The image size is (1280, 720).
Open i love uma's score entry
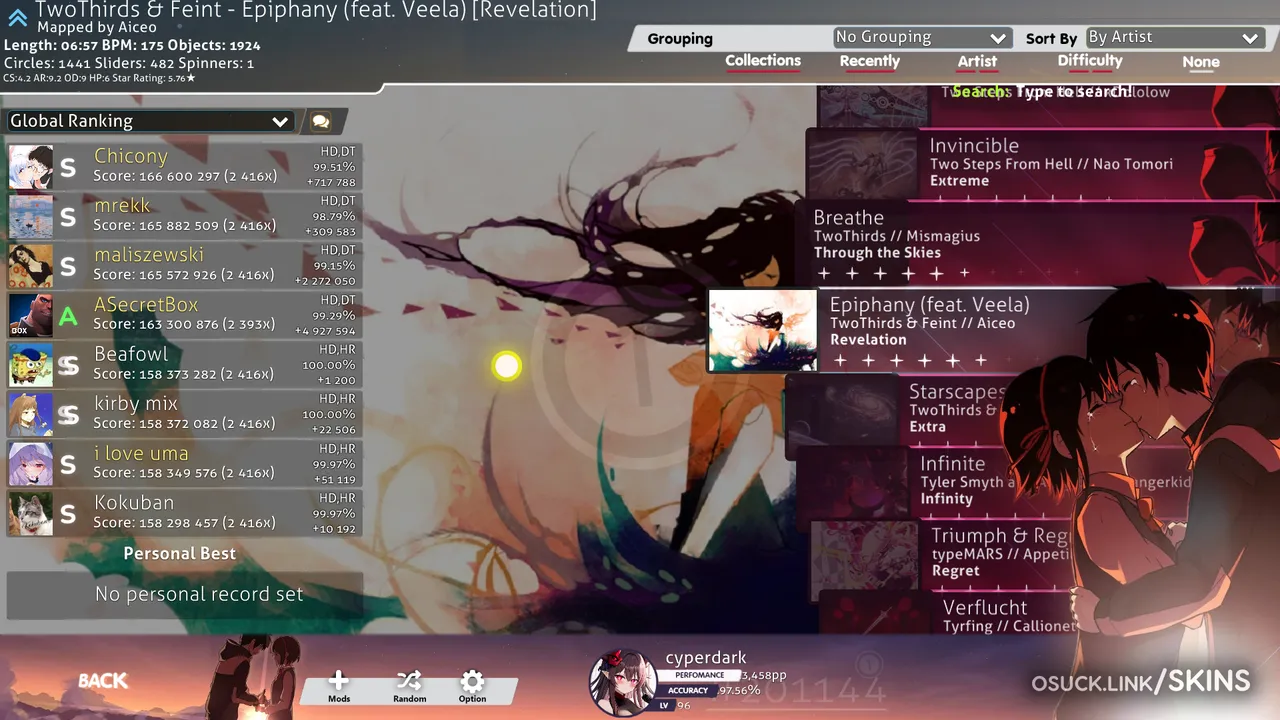(184, 464)
